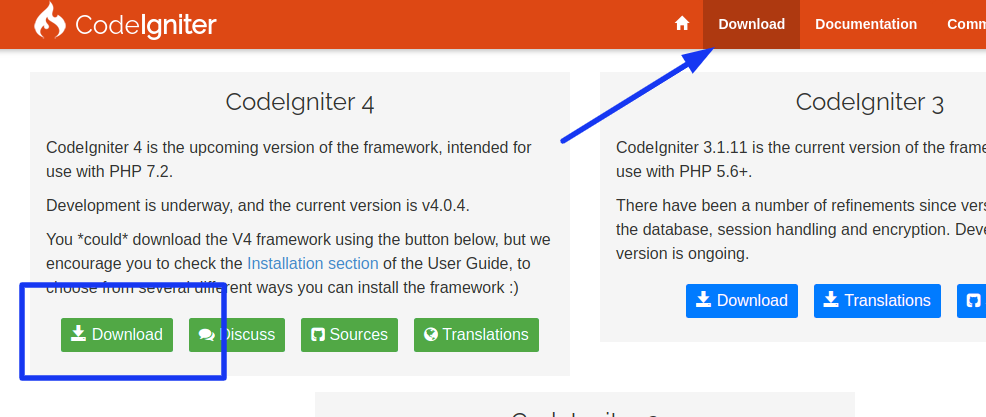Open the Download navigation tab
This screenshot has height=417, width=986.
(x=751, y=25)
